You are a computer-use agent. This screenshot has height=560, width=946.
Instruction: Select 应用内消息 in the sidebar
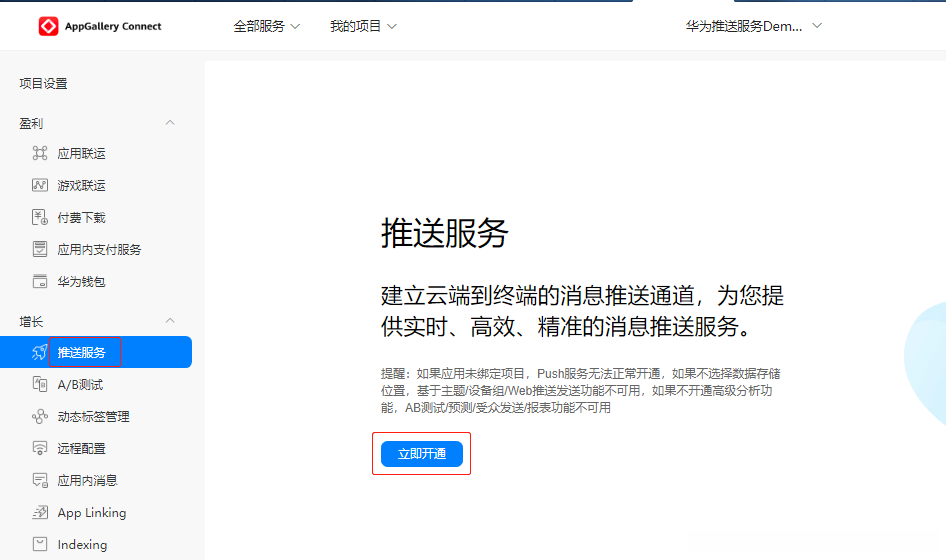[x=87, y=480]
